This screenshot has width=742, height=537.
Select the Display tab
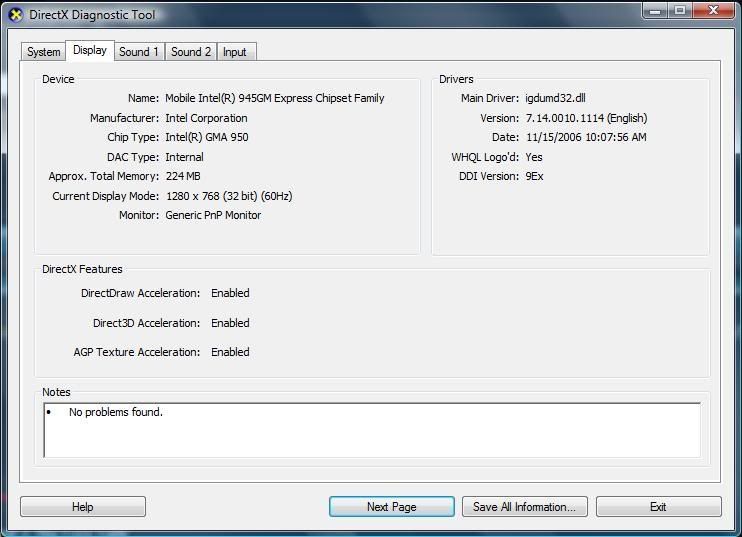pos(90,51)
